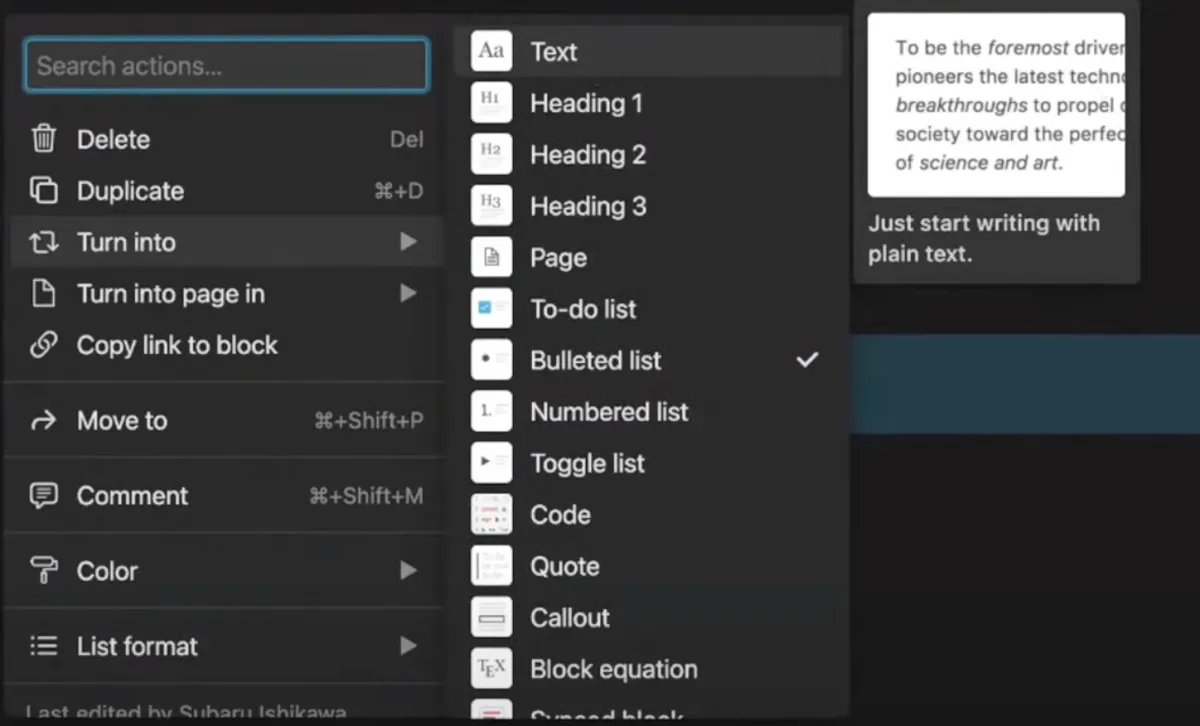Expand the Turn into page in submenu arrow
Image resolution: width=1200 pixels, height=726 pixels.
[x=408, y=294]
